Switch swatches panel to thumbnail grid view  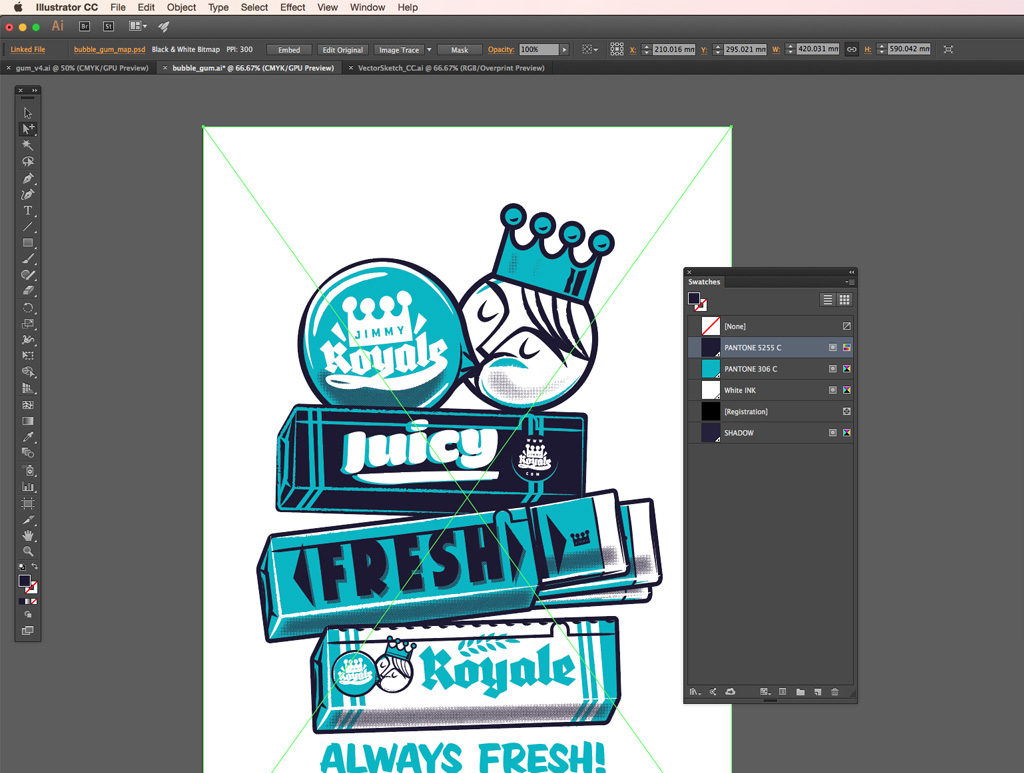click(845, 299)
